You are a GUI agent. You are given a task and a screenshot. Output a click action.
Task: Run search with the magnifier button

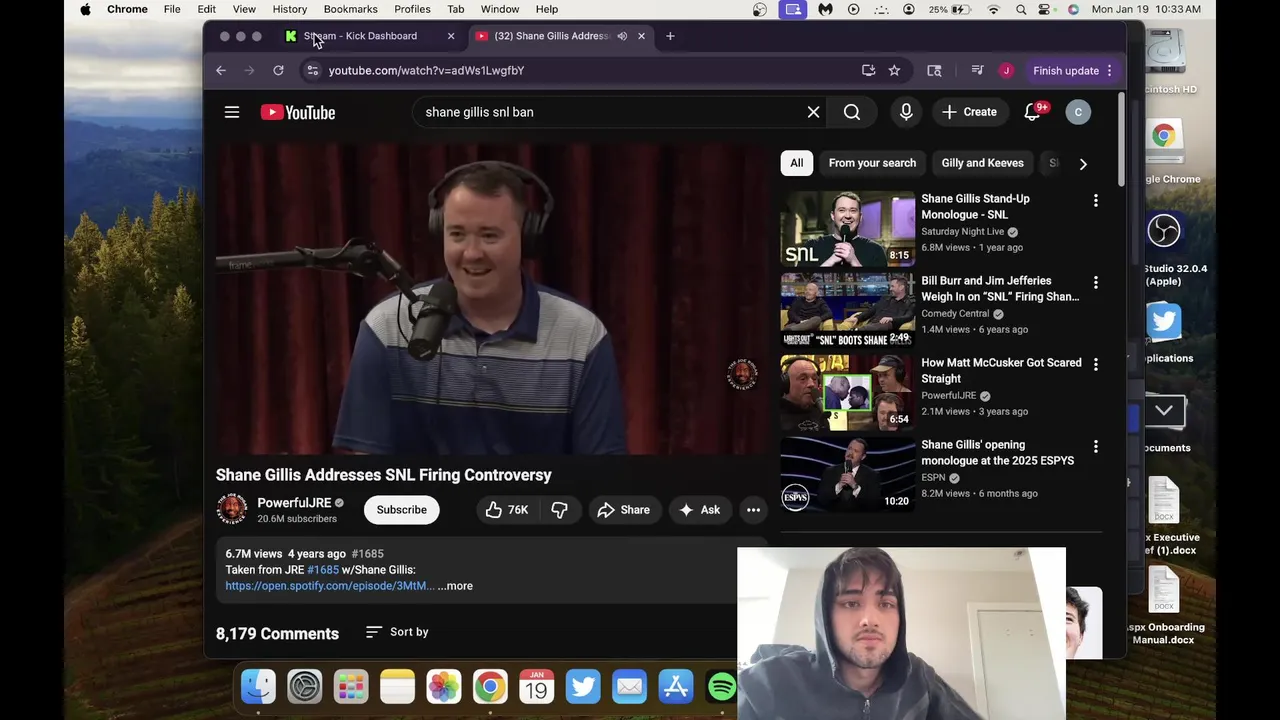852,112
